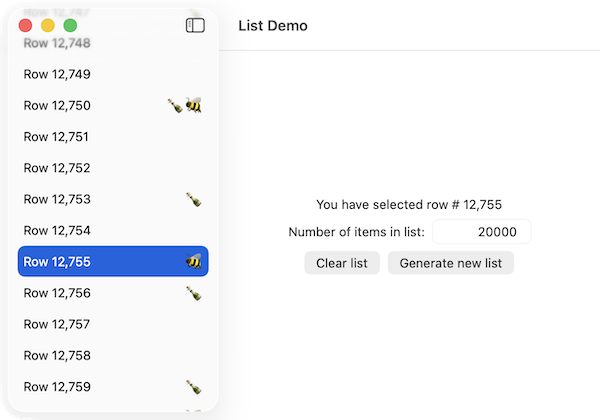Viewport: 600px width, 420px height.
Task: Click the Row 12,756 label text
Action: [x=56, y=293]
